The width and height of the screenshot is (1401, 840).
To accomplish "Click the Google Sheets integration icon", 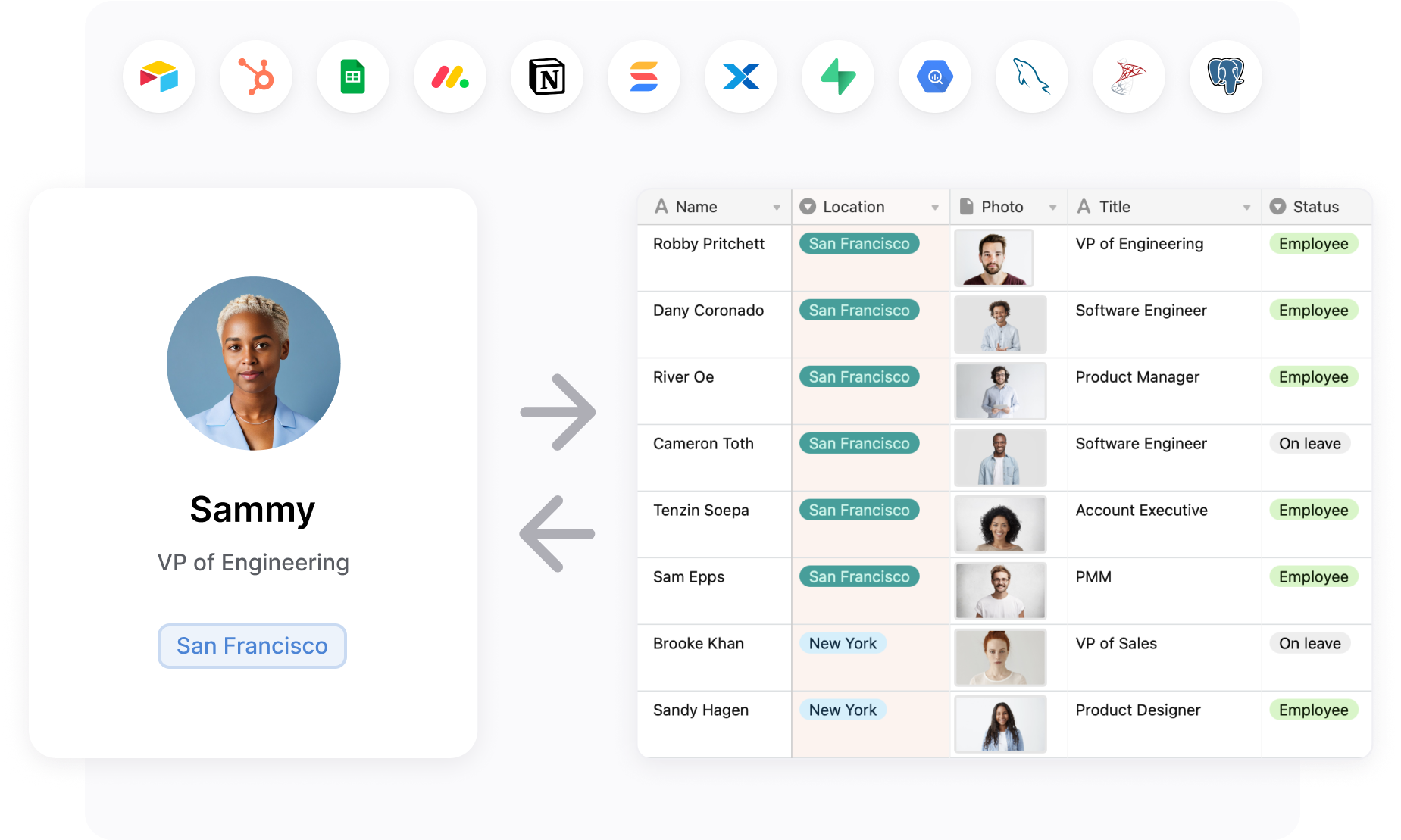I will [353, 77].
